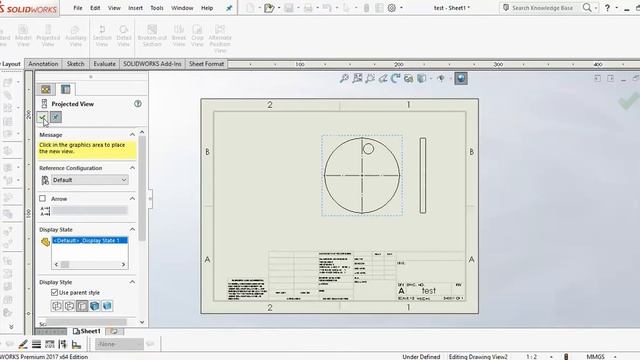Collapse the Reference Configuration section
The width and height of the screenshot is (640, 360).
pos(132,168)
